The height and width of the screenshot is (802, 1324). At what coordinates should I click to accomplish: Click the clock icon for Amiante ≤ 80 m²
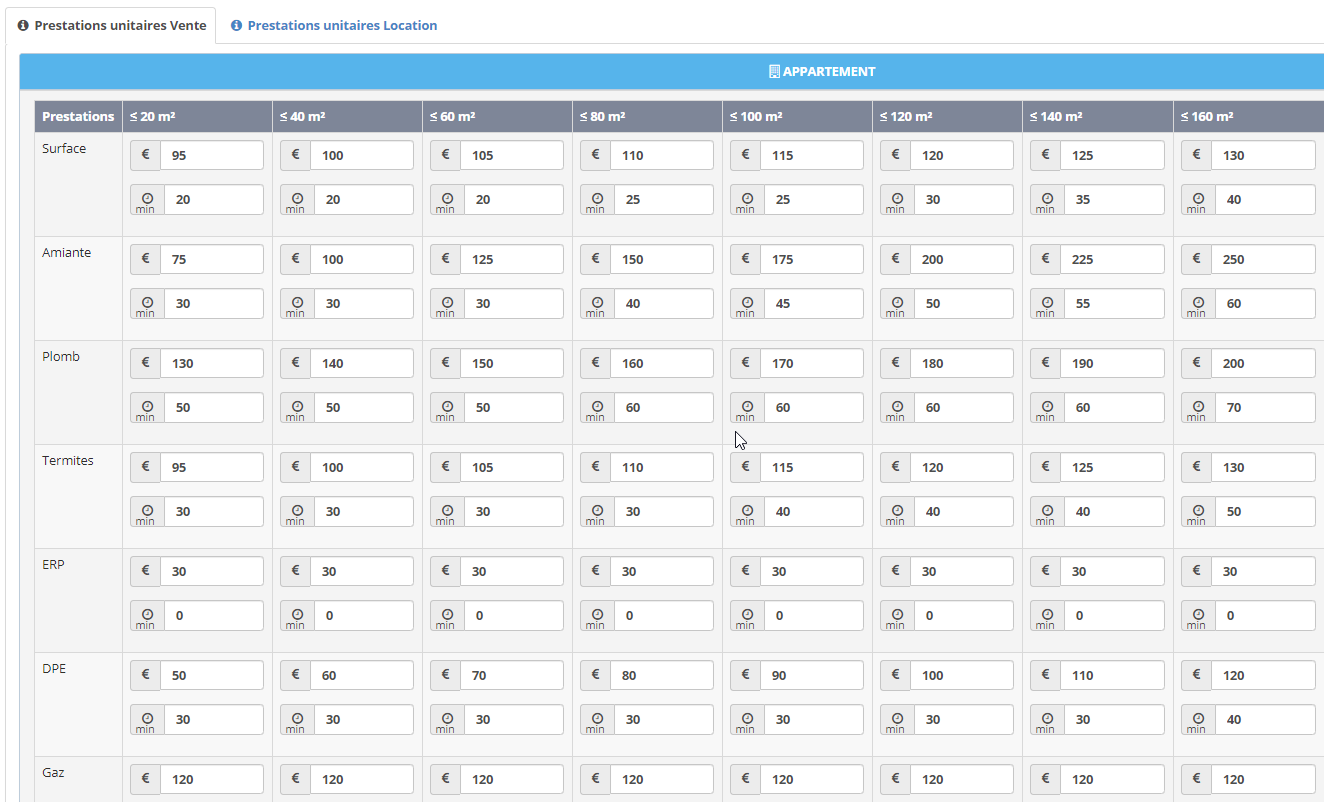click(596, 303)
